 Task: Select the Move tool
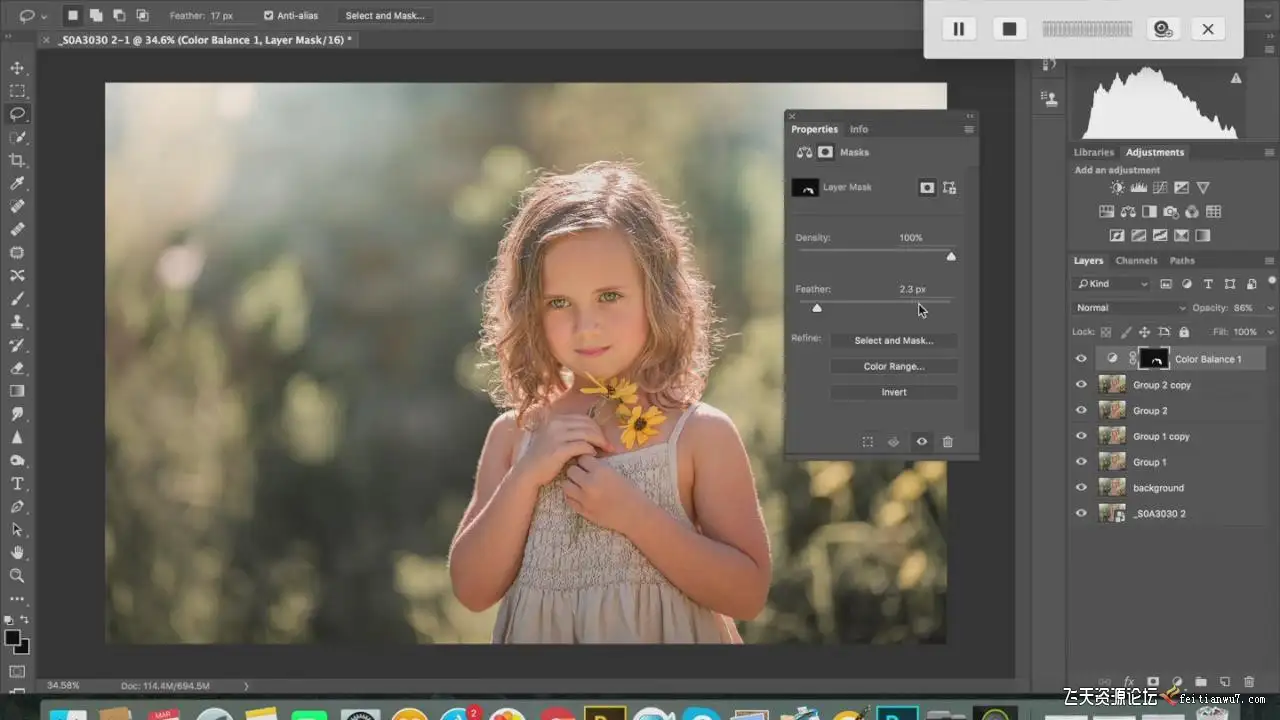click(x=17, y=68)
